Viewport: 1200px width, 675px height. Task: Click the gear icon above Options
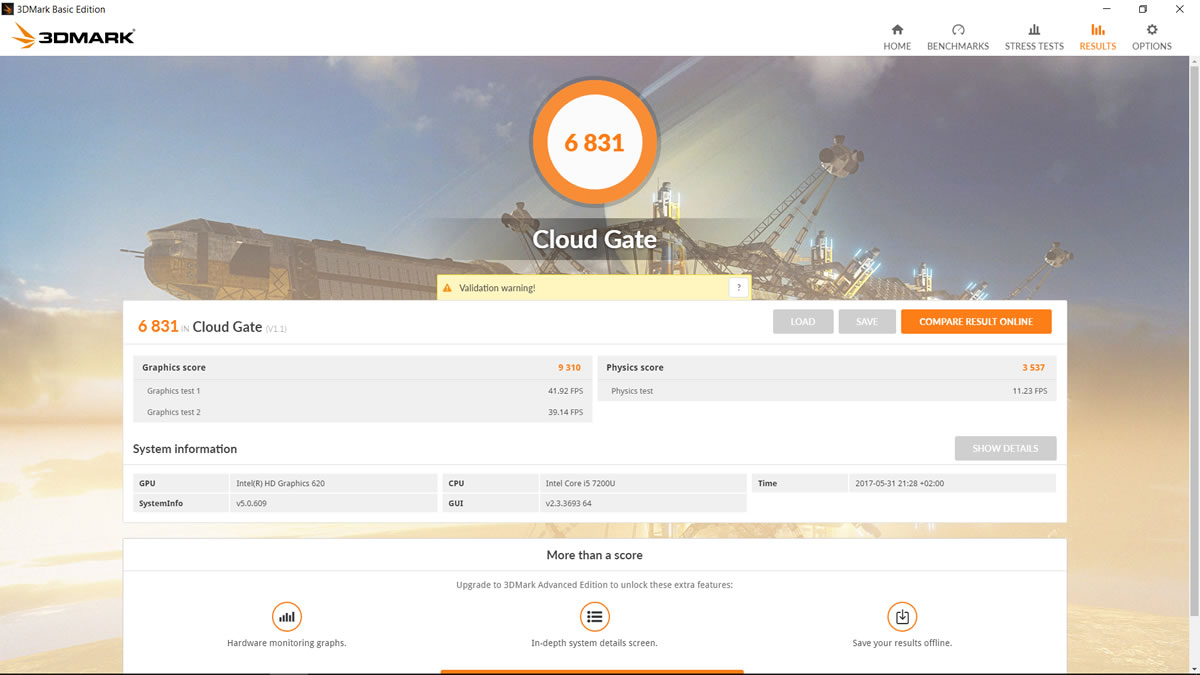1152,30
